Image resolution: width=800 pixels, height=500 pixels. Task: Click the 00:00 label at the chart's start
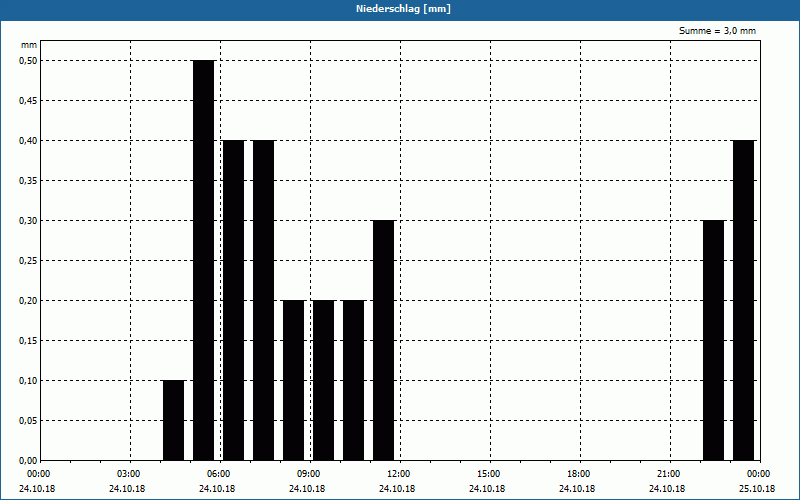[39, 474]
